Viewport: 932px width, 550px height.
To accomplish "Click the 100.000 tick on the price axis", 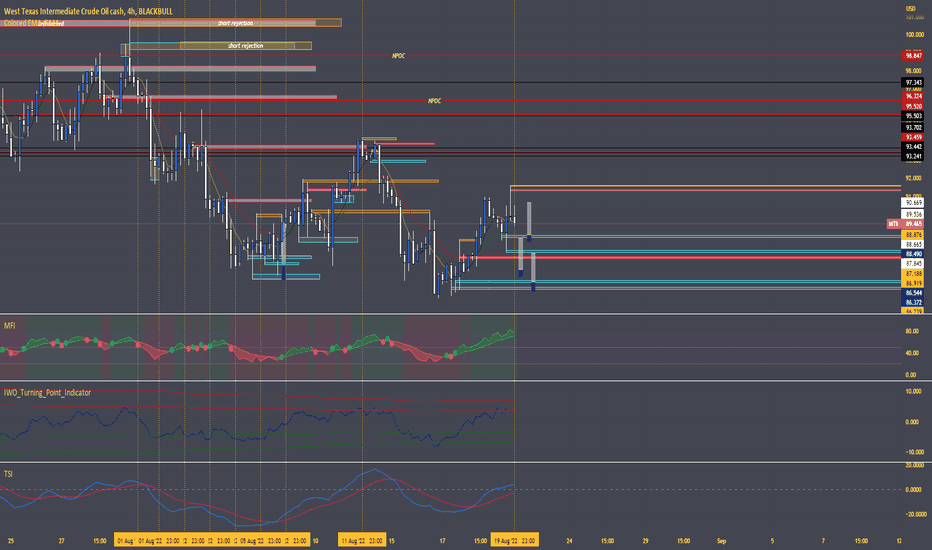I will (914, 35).
